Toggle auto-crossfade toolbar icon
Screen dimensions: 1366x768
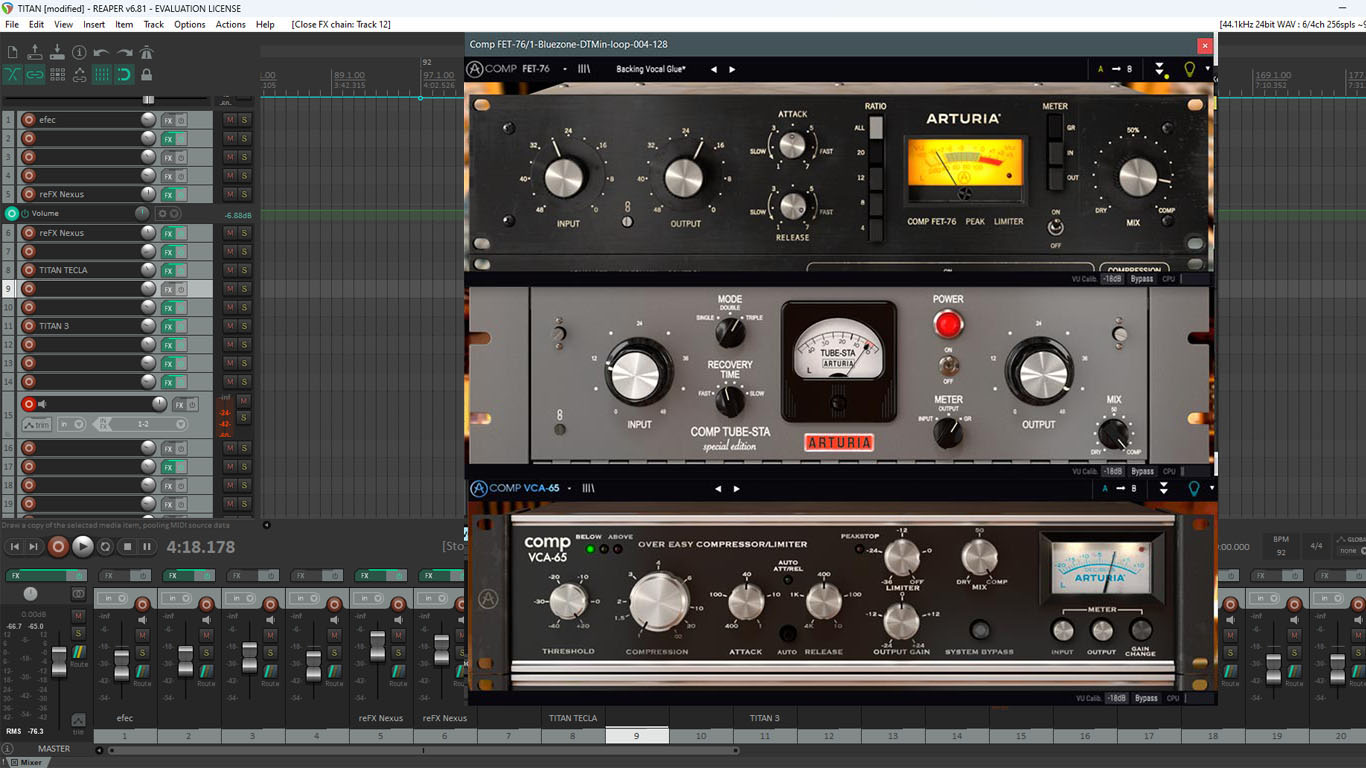12,74
